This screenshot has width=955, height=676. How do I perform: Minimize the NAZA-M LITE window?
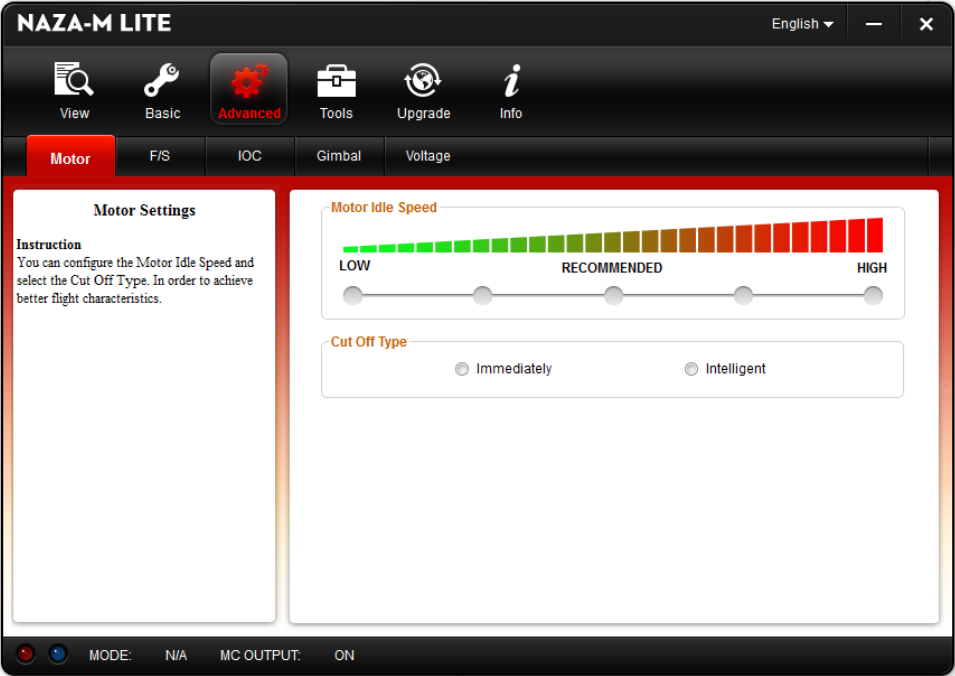(x=874, y=24)
